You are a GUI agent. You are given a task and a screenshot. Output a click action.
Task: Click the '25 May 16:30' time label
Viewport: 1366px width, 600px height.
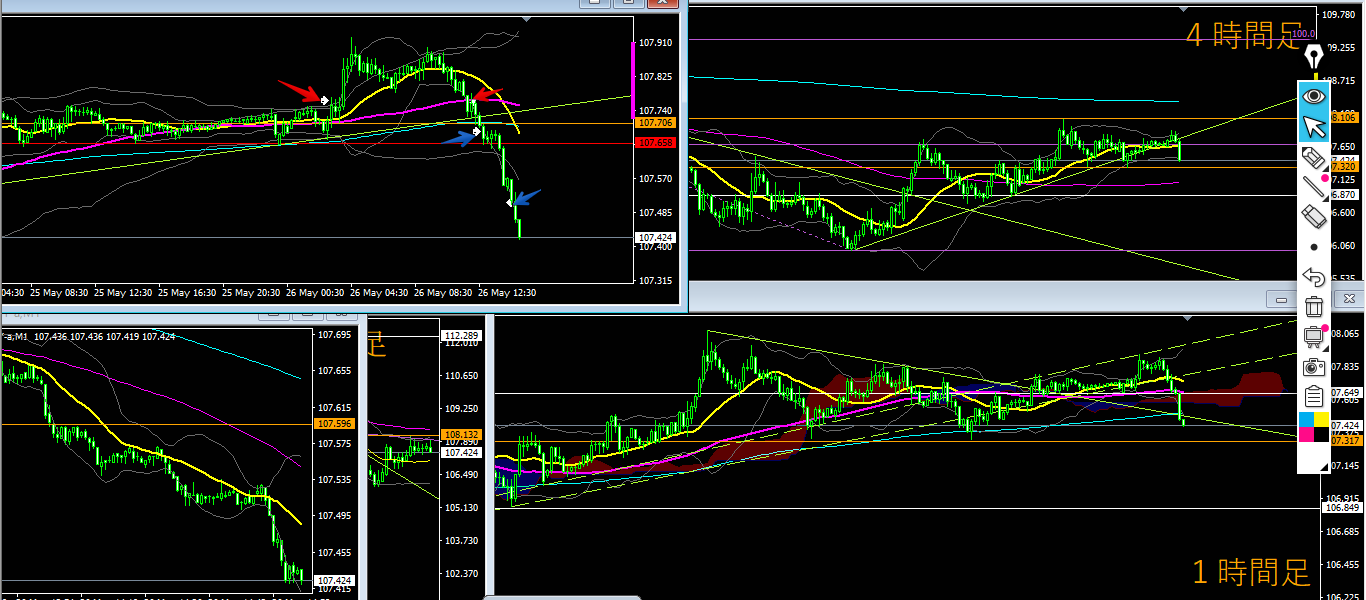click(x=188, y=293)
